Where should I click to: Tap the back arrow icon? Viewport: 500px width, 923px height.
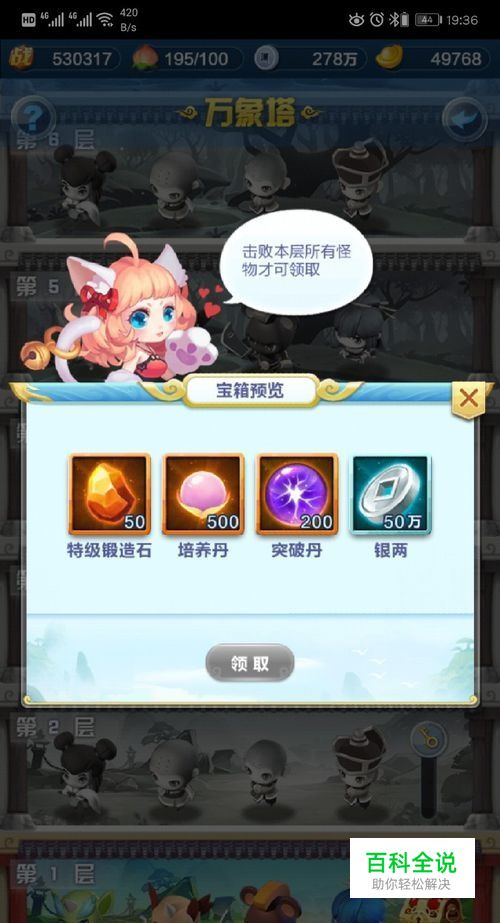[x=465, y=119]
